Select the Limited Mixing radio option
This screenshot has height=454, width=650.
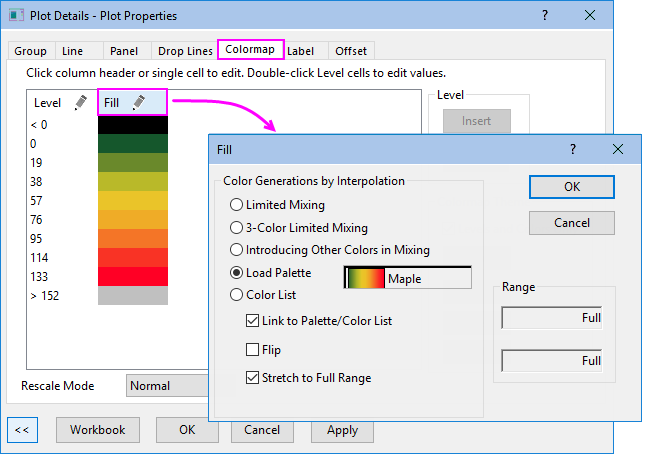point(236,205)
